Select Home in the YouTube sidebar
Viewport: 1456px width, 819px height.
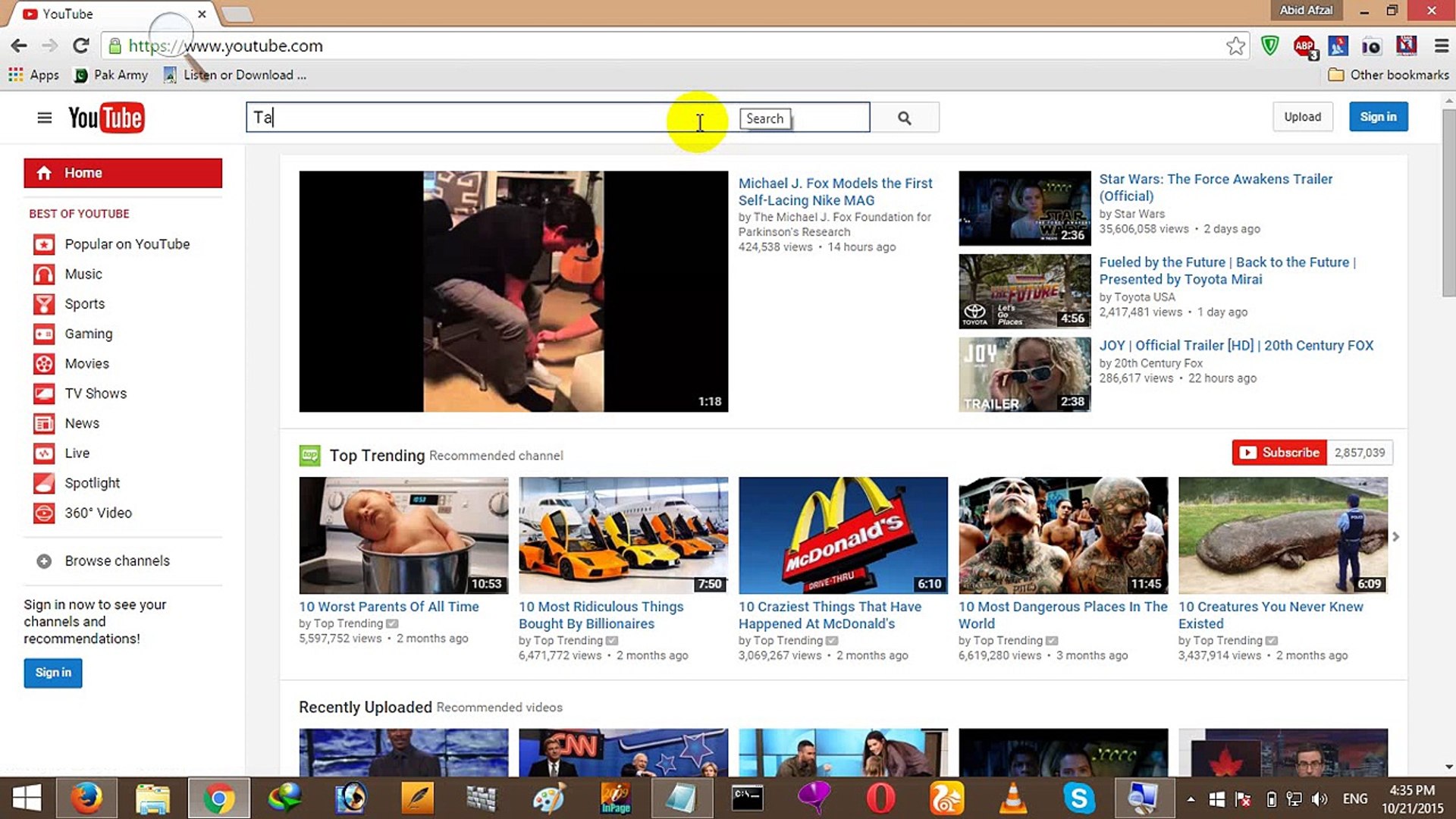83,172
